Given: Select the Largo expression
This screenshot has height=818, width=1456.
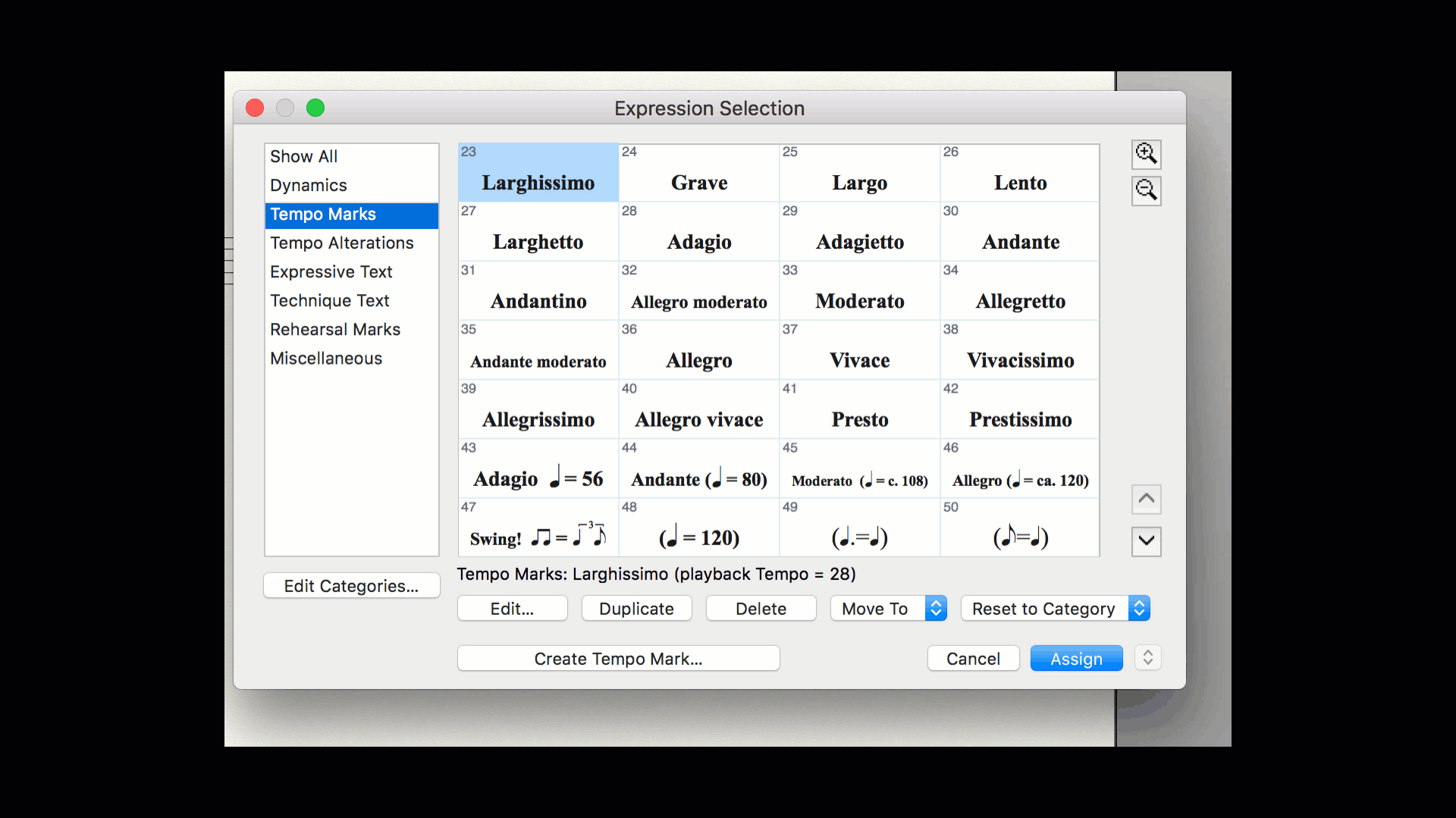Looking at the screenshot, I should 860,173.
